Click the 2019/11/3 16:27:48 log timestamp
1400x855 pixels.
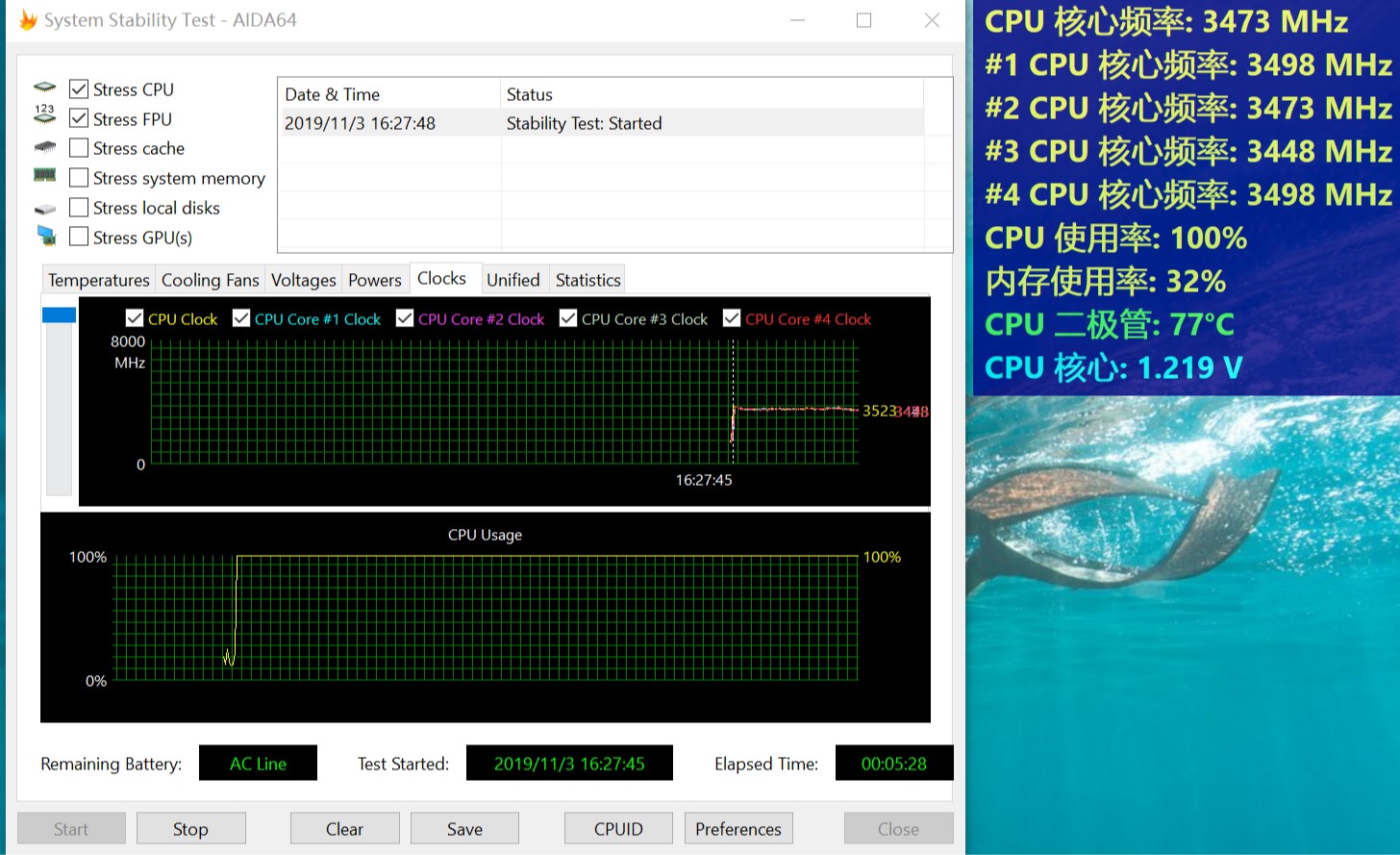click(x=360, y=123)
